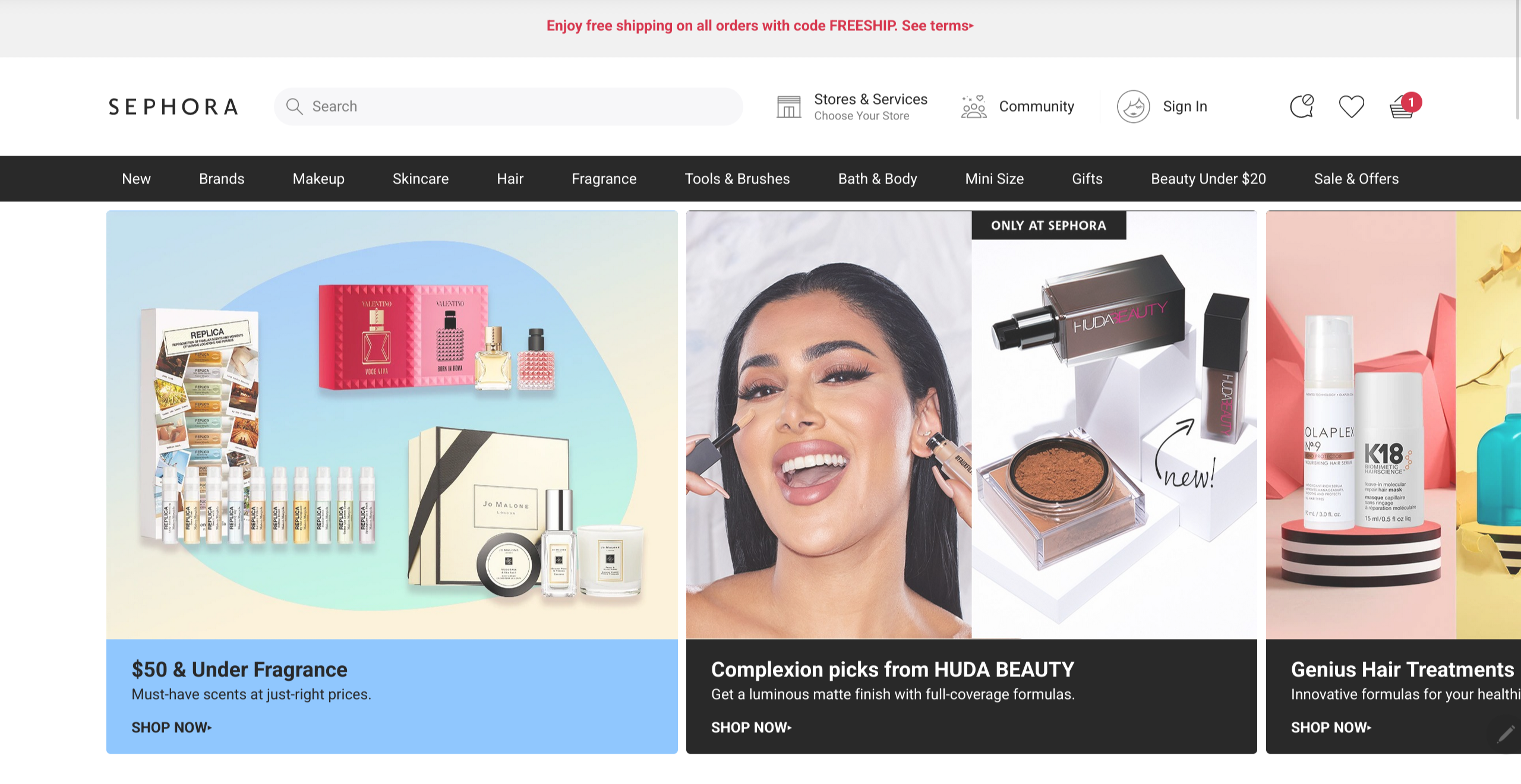Open the Sale & Offers menu
Image resolution: width=1521 pixels, height=784 pixels.
1356,179
